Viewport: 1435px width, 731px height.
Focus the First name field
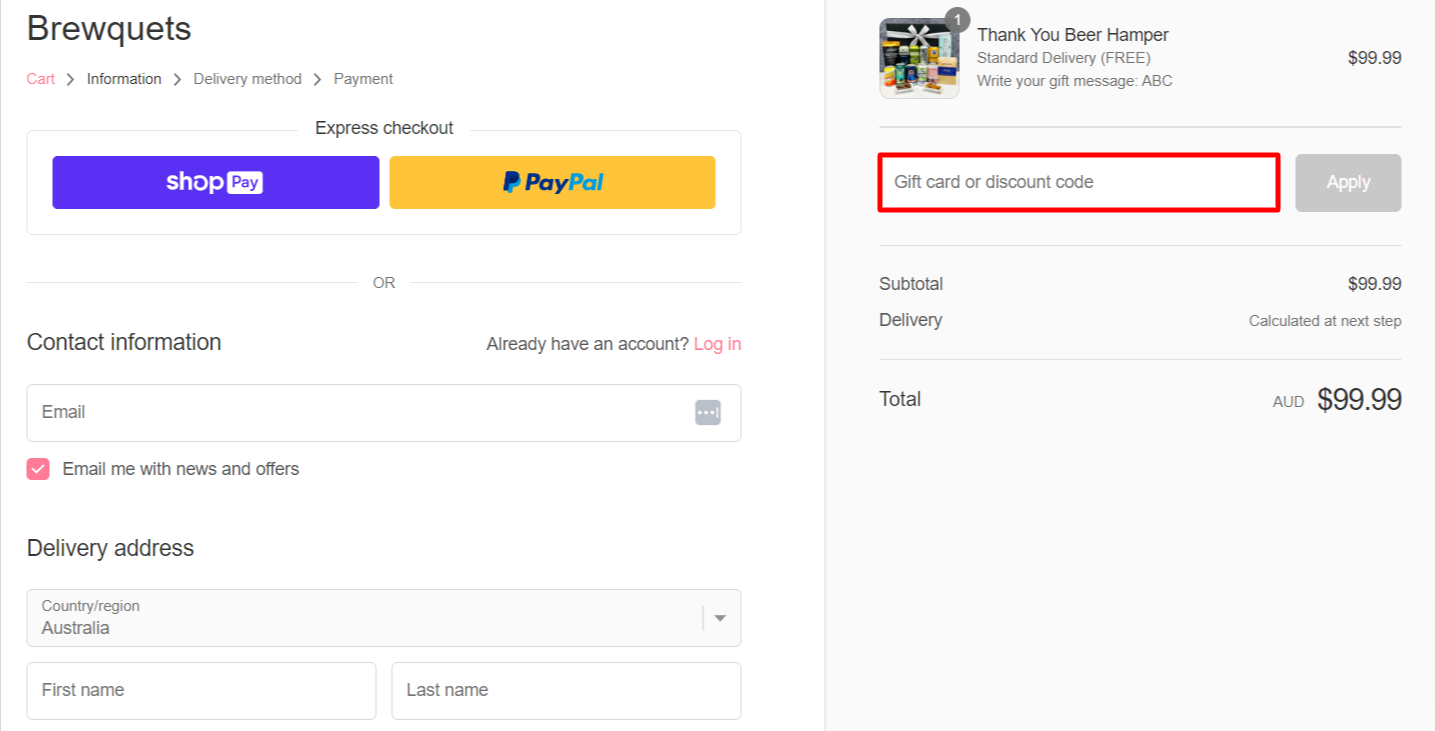(x=201, y=690)
